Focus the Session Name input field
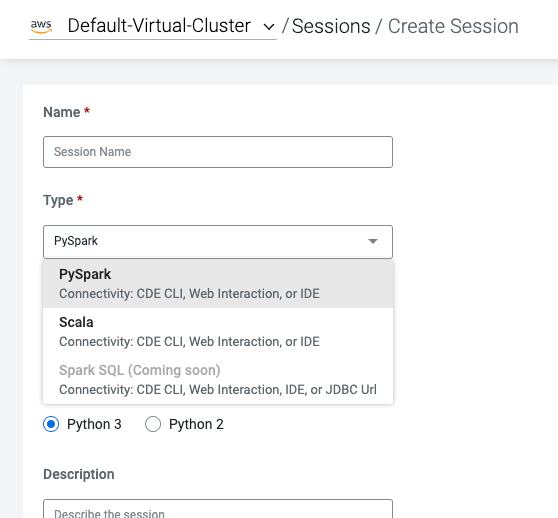The image size is (558, 518). (x=218, y=152)
